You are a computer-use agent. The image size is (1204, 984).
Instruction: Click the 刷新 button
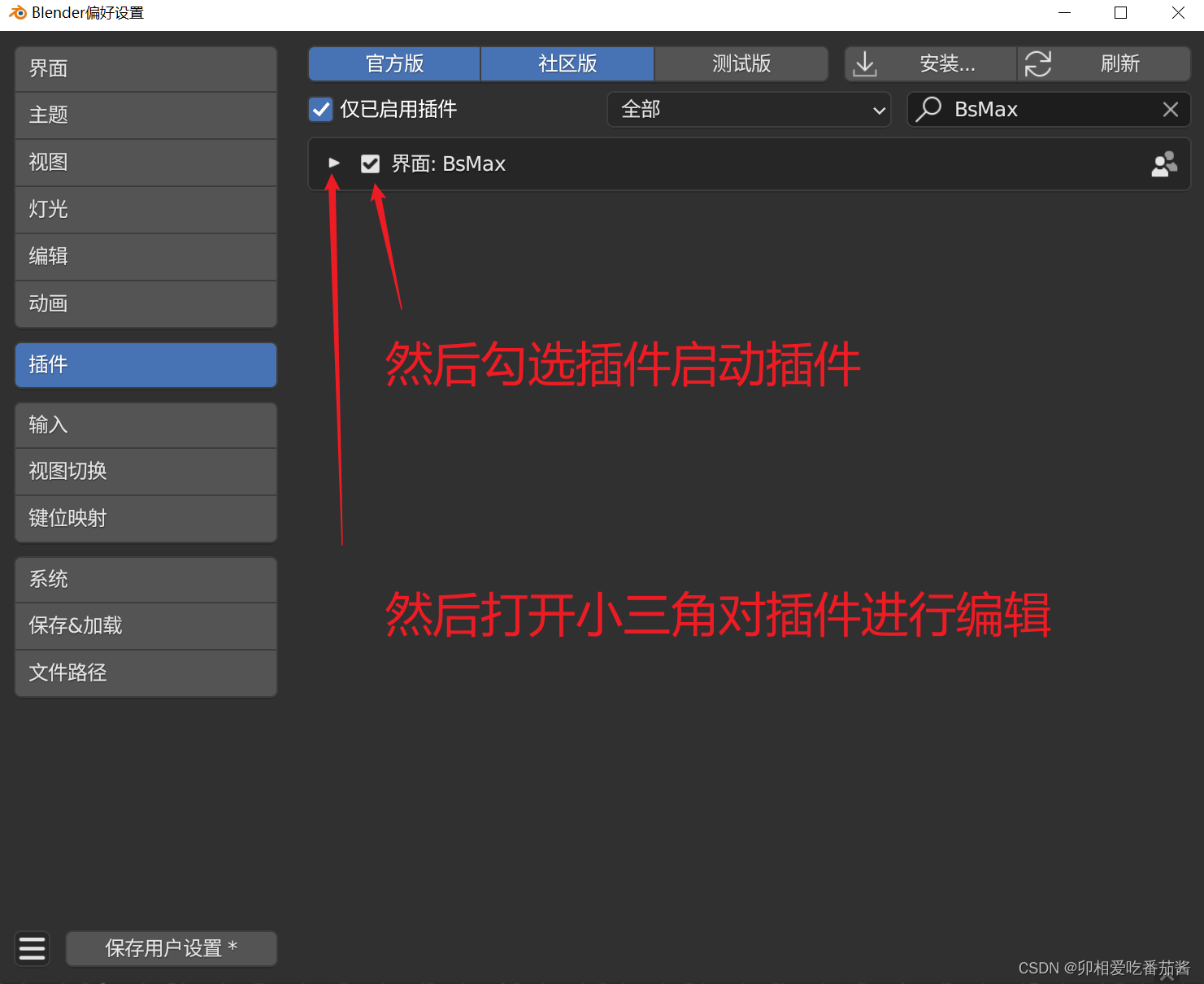pos(1104,64)
